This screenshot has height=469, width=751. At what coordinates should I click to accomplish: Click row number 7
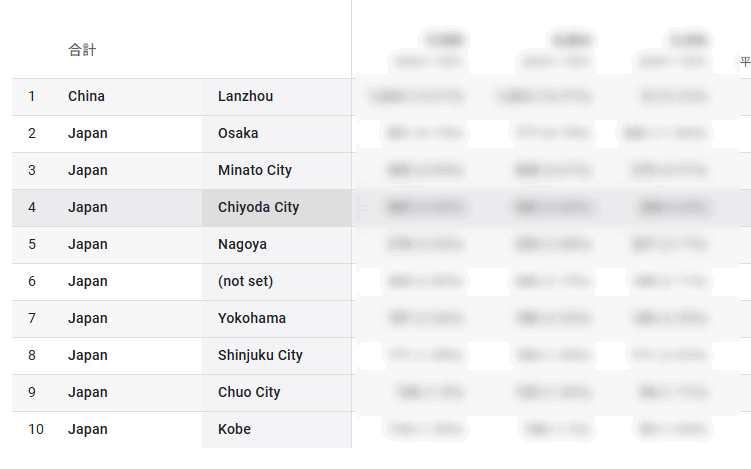click(32, 319)
